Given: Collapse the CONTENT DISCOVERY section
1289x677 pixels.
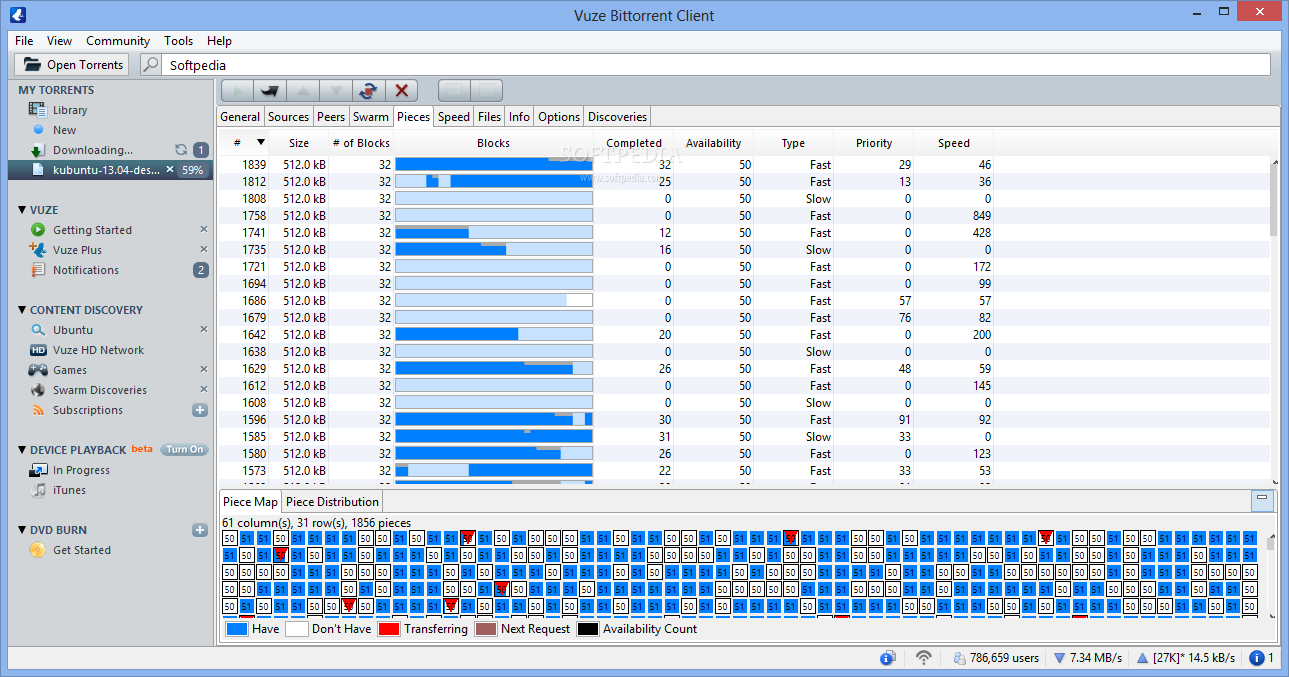Looking at the screenshot, I should point(22,309).
